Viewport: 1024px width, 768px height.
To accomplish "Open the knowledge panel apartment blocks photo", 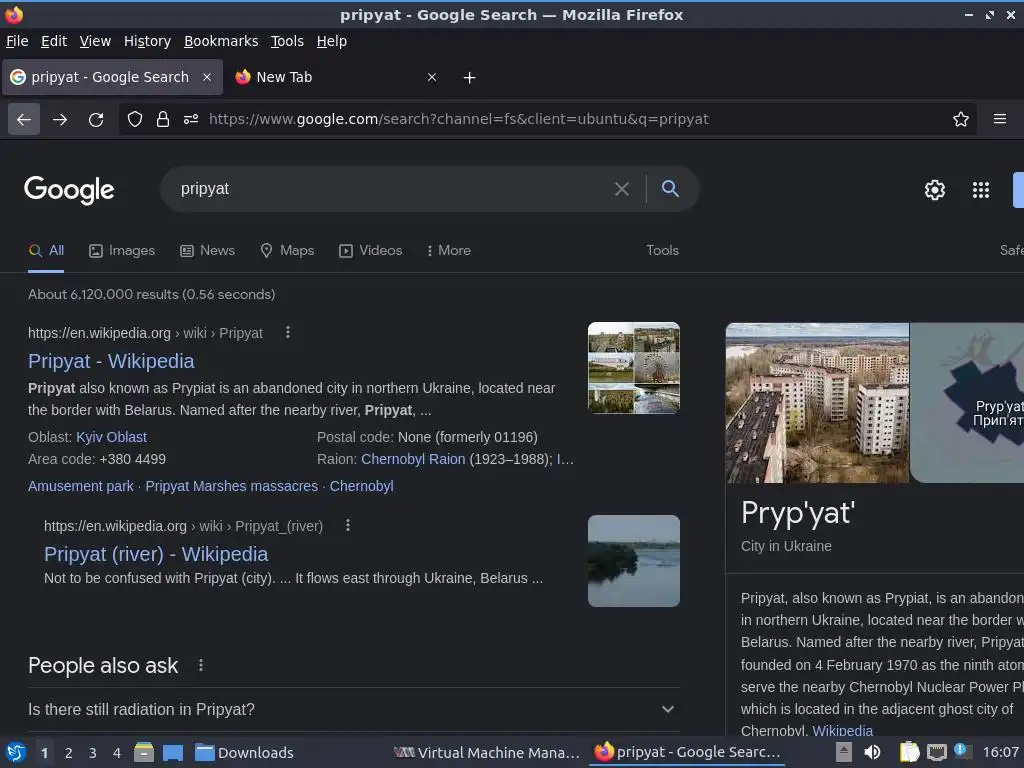I will coord(817,403).
